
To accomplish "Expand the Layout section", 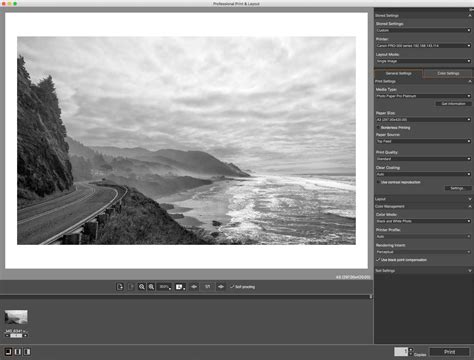I will coord(470,199).
